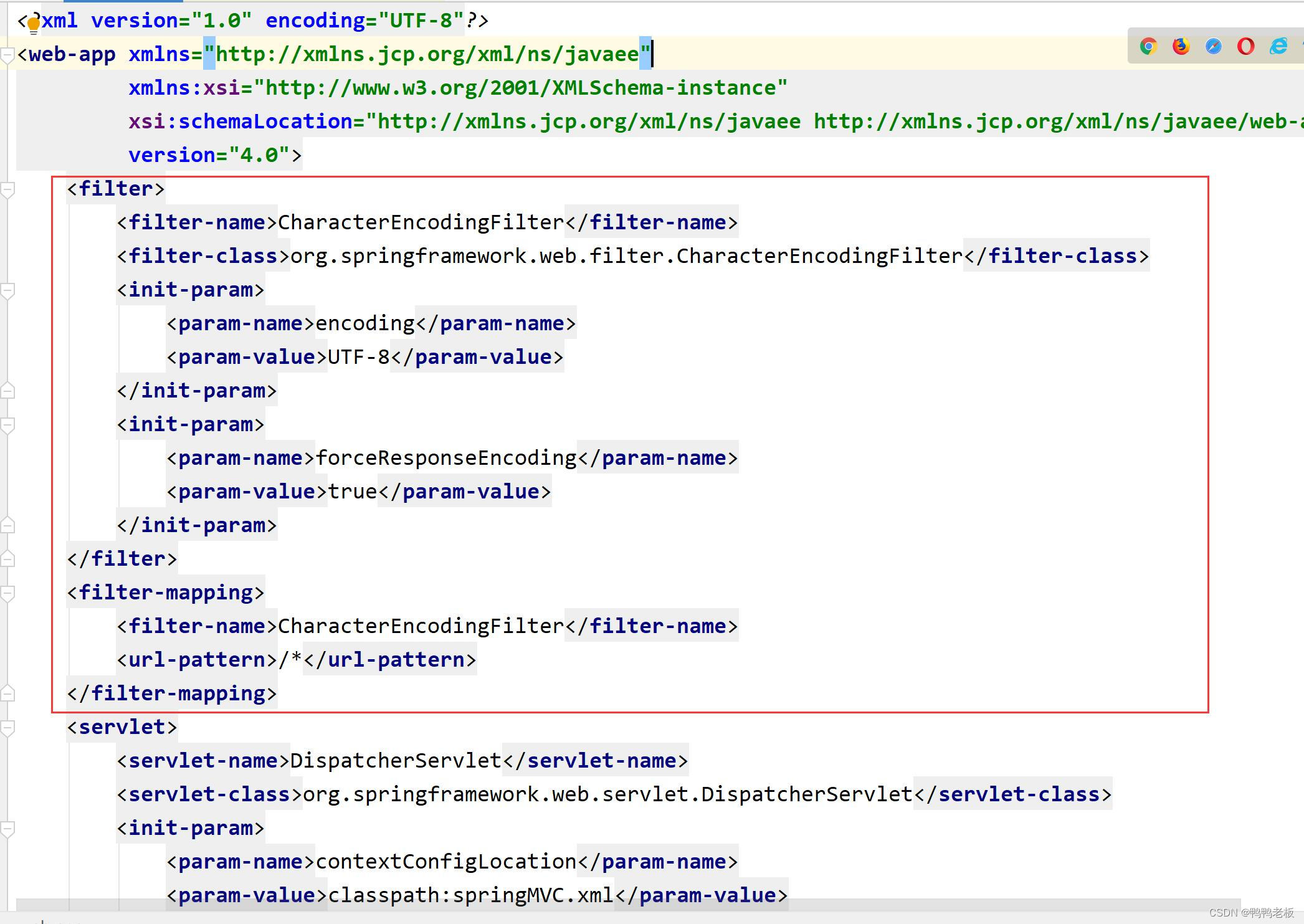The image size is (1304, 924).
Task: Click the forceResponseEncoding param name text
Action: pos(446,459)
